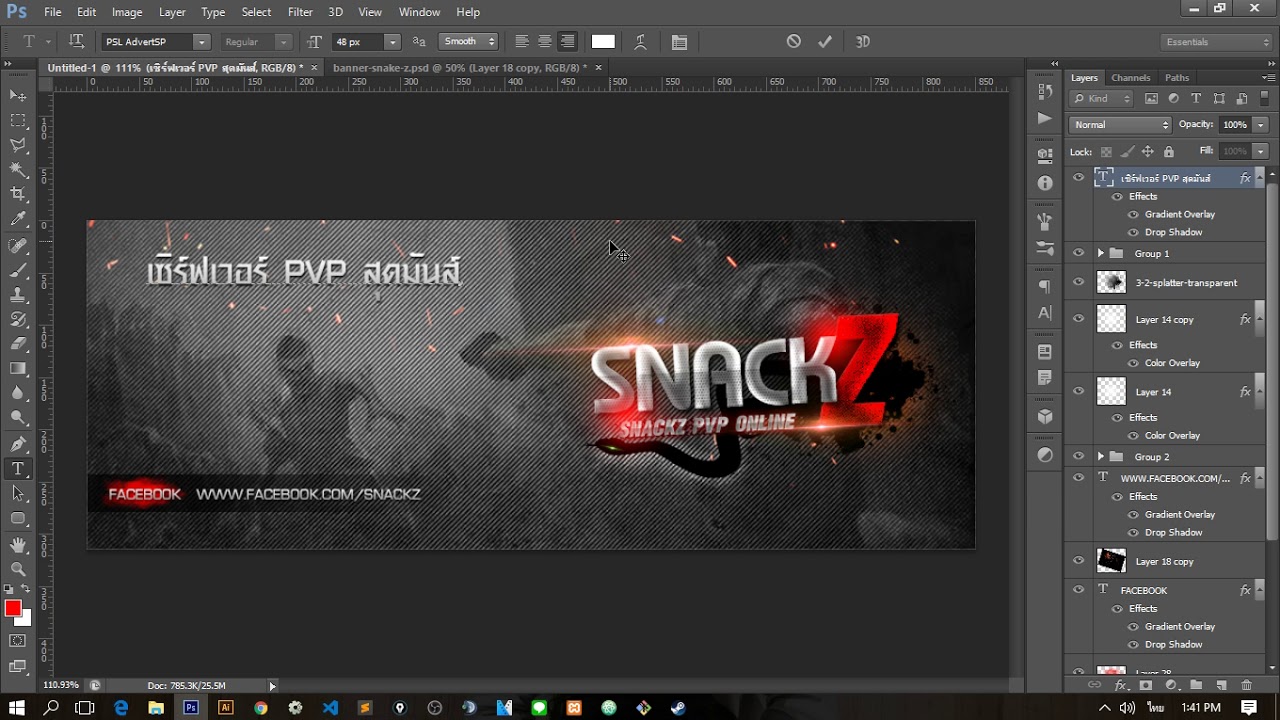Switch to the Channels tab
This screenshot has width=1280, height=720.
1130,78
